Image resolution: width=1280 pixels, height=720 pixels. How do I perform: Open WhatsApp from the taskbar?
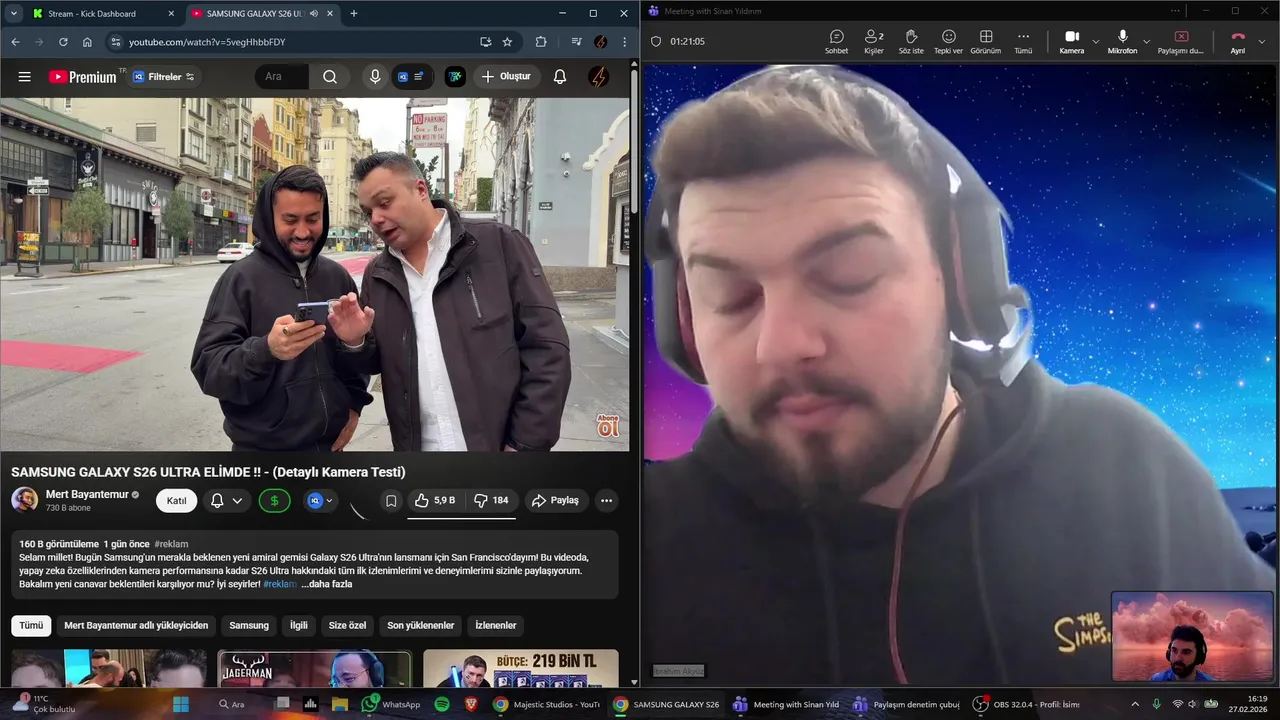pos(391,704)
